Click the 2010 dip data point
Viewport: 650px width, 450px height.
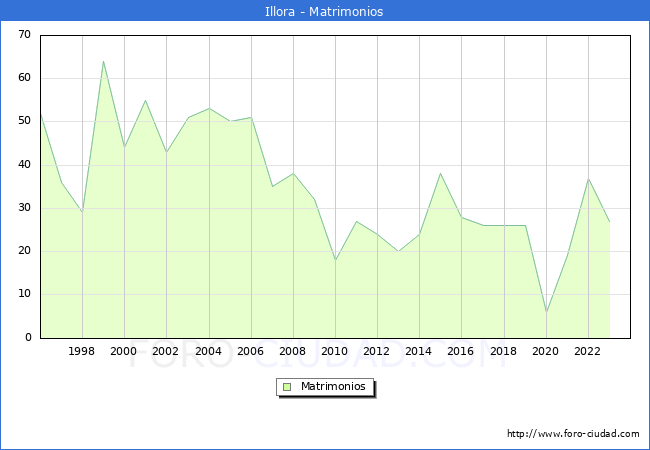335,260
